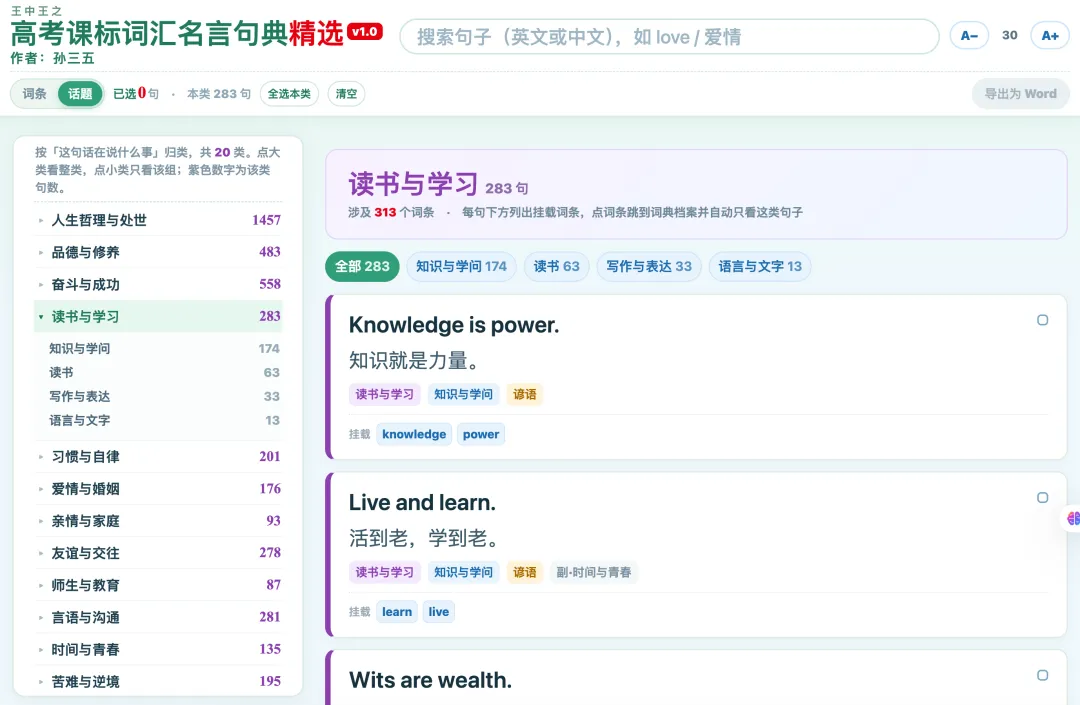Select 读书 subcategory in sidebar
This screenshot has width=1080, height=705.
click(164, 372)
